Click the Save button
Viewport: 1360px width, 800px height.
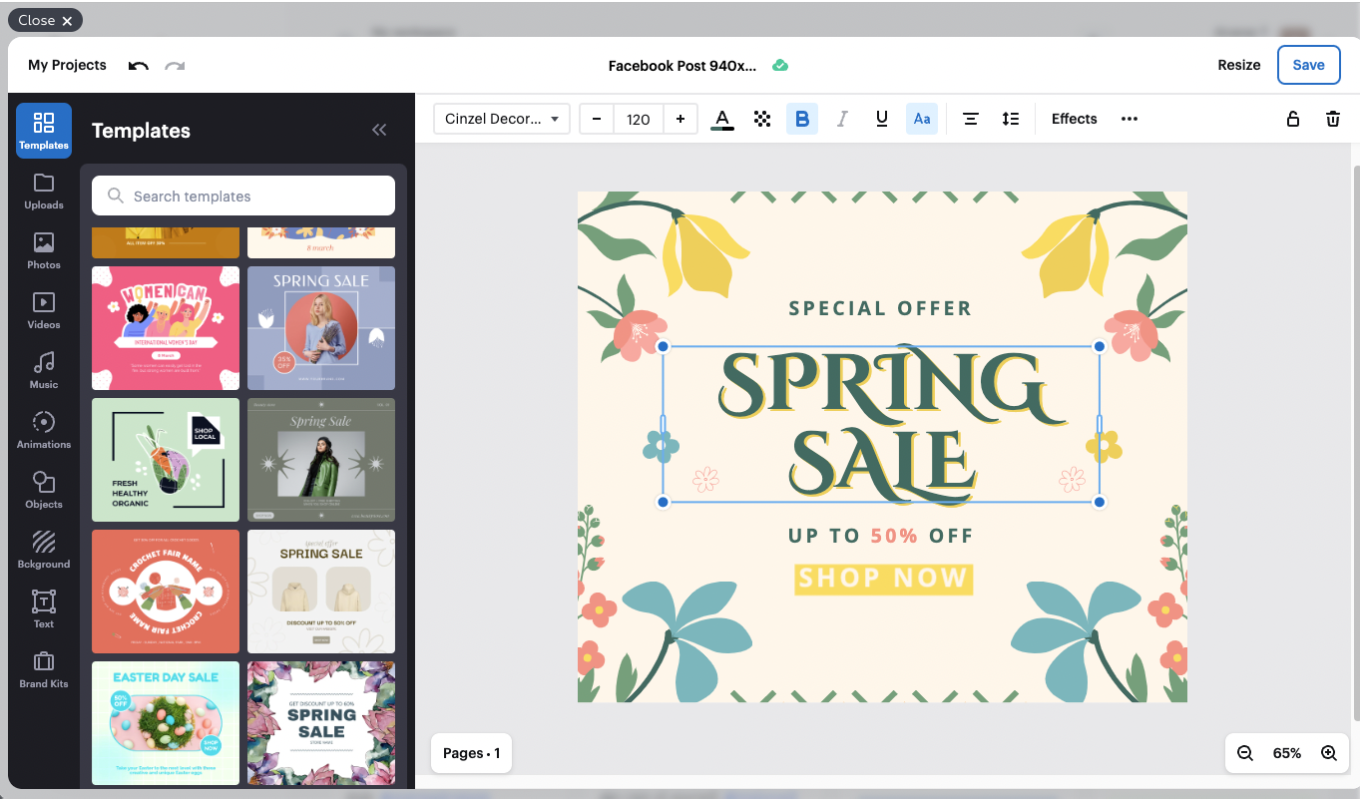coord(1308,65)
